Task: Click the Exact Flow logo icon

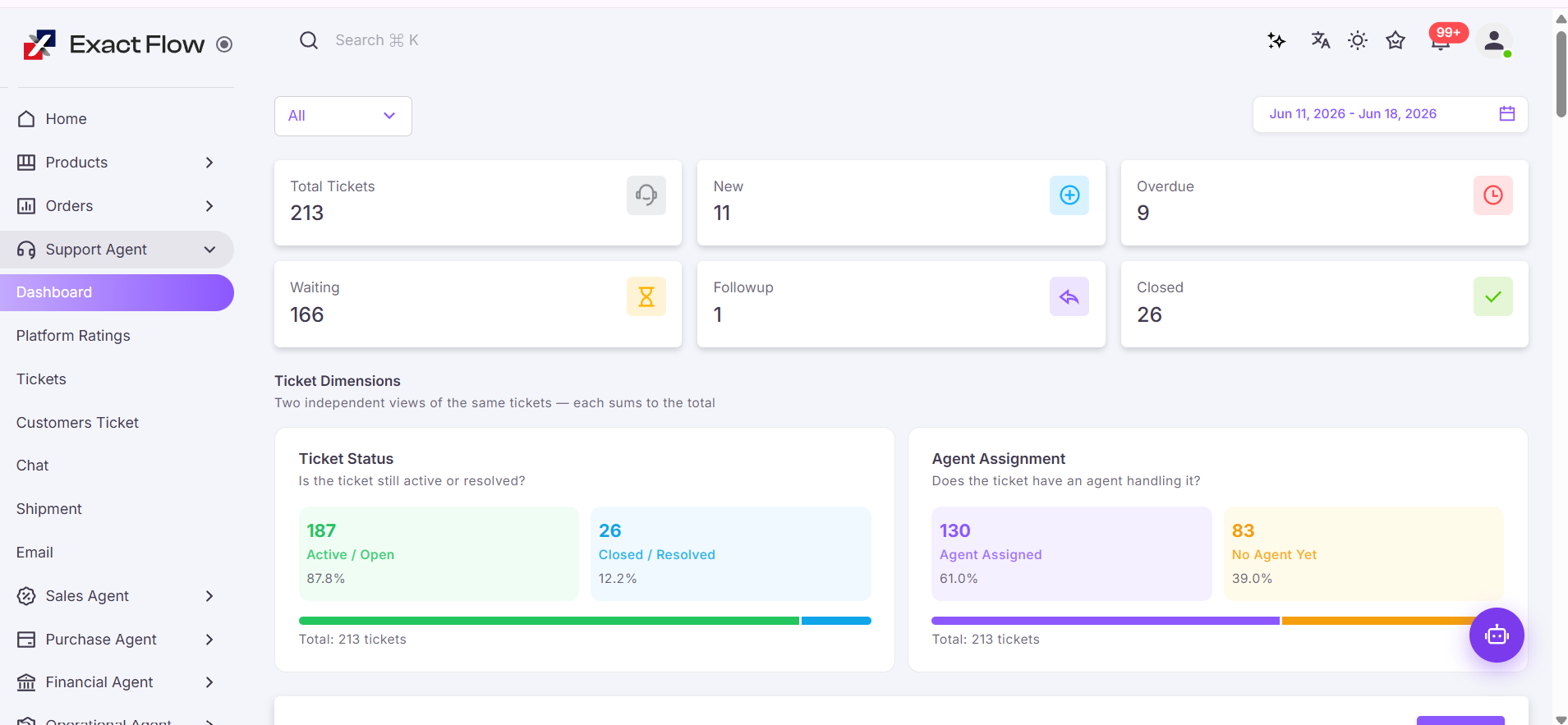Action: (39, 44)
